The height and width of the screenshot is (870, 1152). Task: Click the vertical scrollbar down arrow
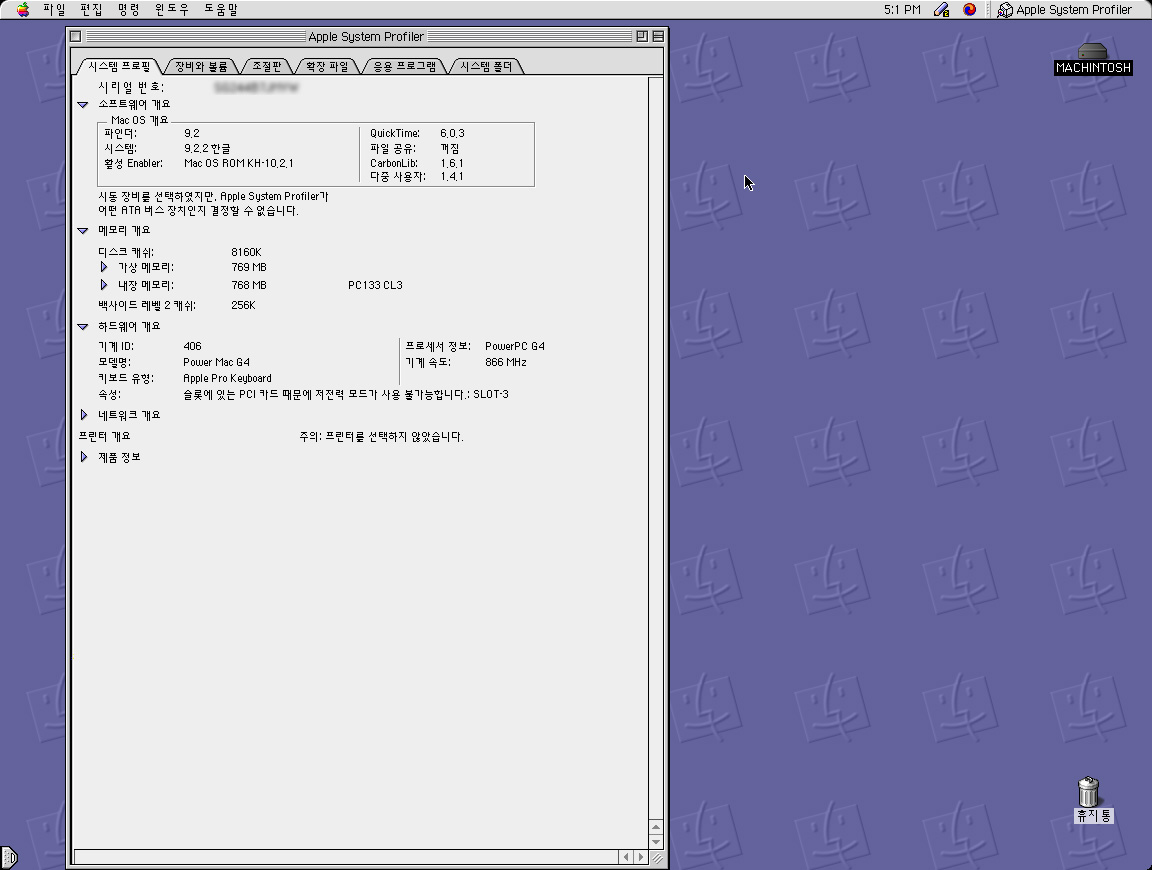coord(656,843)
